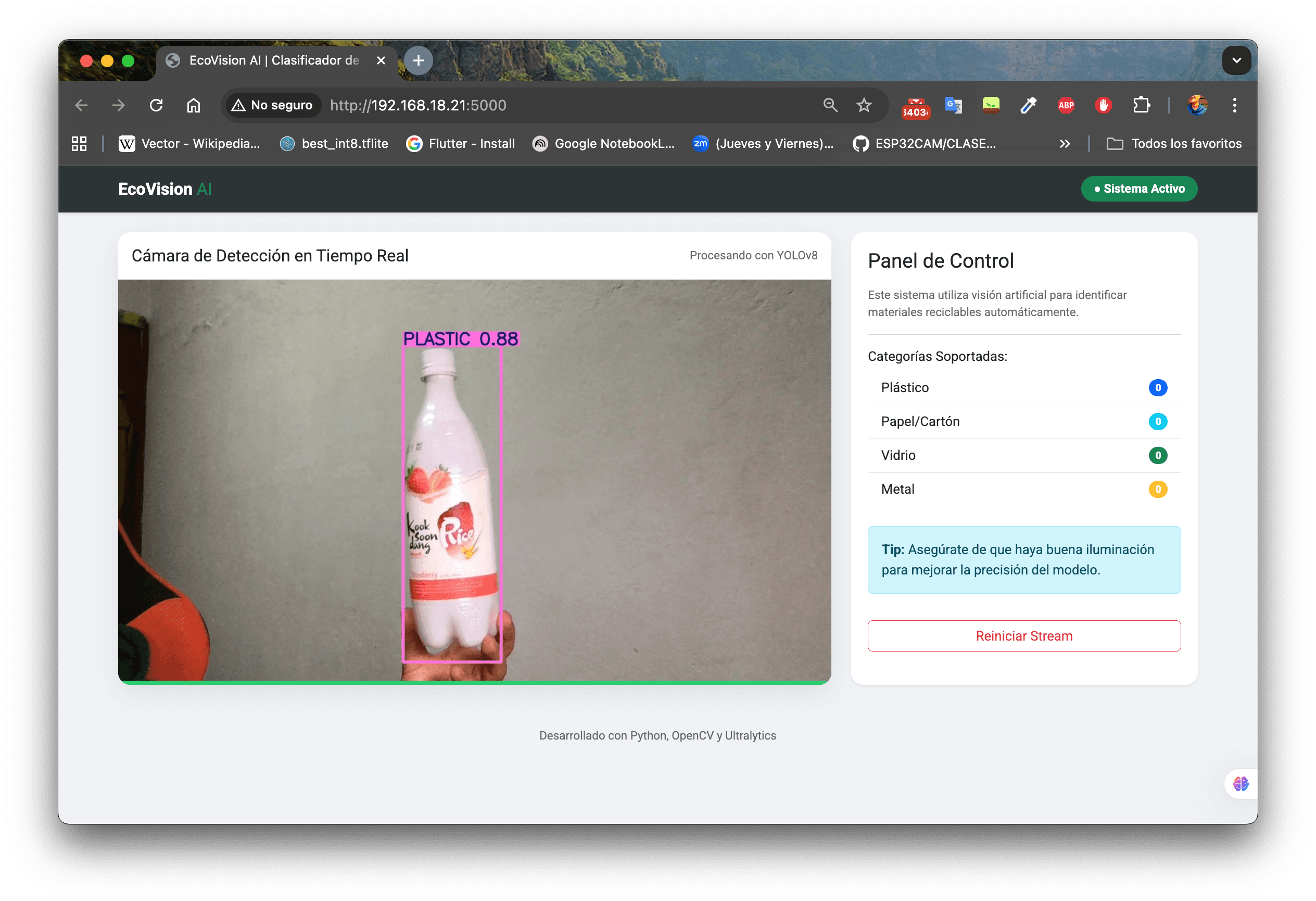The image size is (1316, 901).
Task: Open the apps grid in bookmarks bar
Action: [x=79, y=144]
